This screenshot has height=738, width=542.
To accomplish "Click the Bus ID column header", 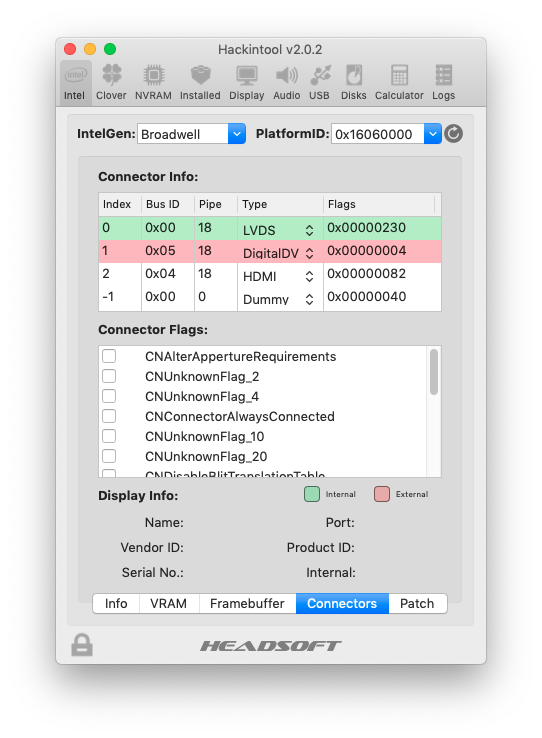I will pos(168,204).
